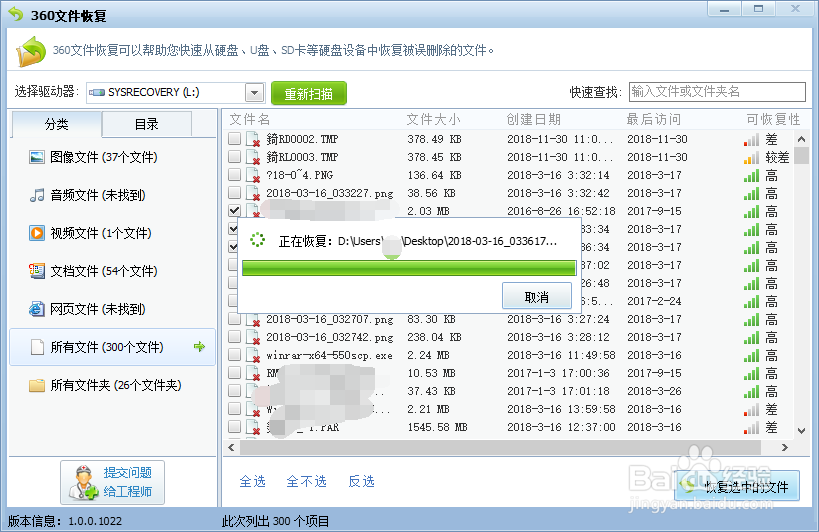819x532 pixels.
Task: Click the file name winrar-x64-550scp.exe
Action: (329, 356)
